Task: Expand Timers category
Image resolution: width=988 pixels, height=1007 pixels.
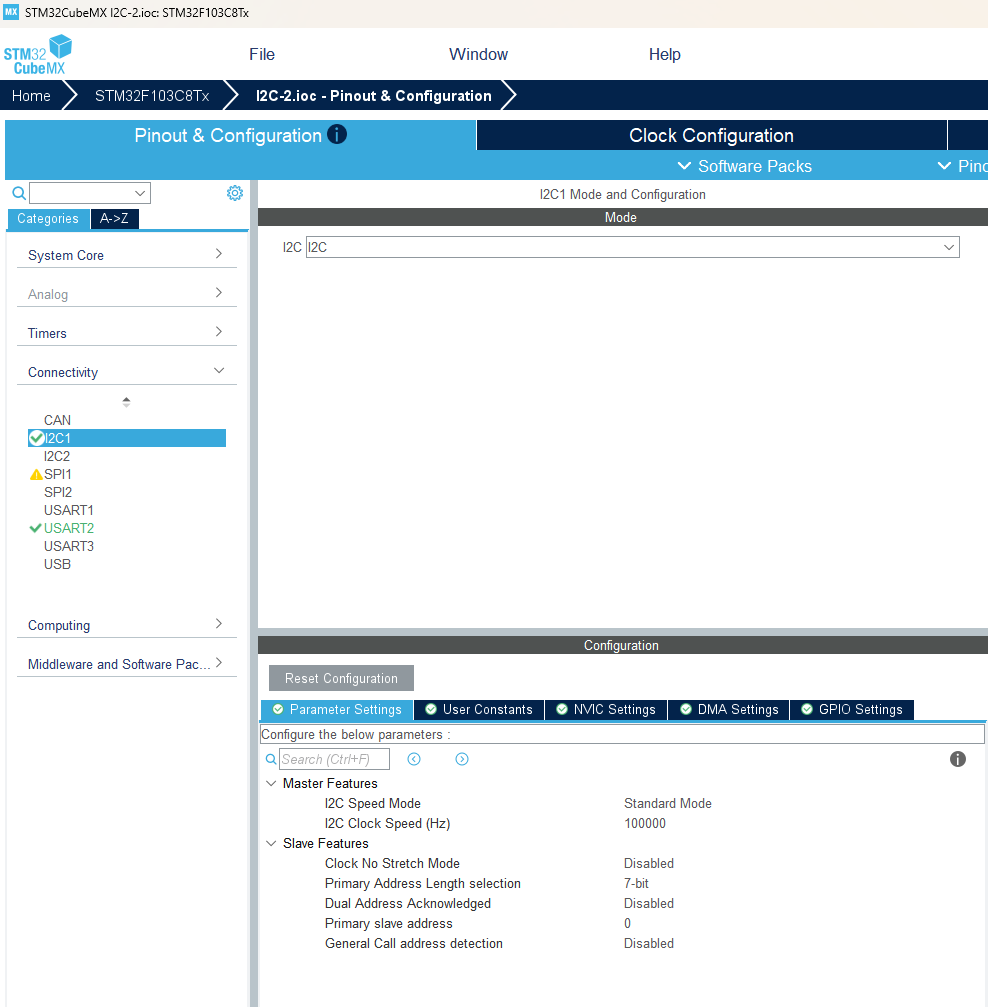Action: click(x=127, y=333)
